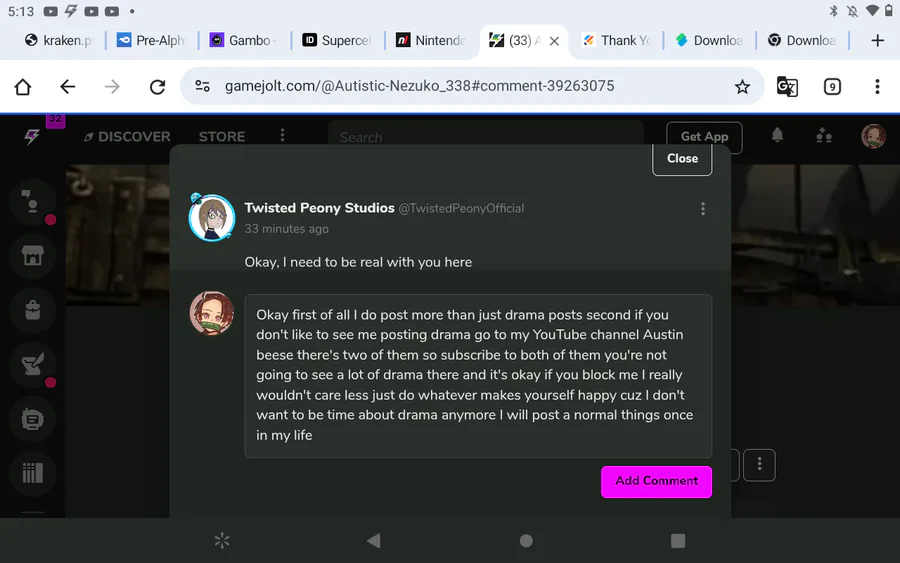Viewport: 900px width, 563px height.
Task: Open the Game Jolt lightning logo
Action: 32,136
